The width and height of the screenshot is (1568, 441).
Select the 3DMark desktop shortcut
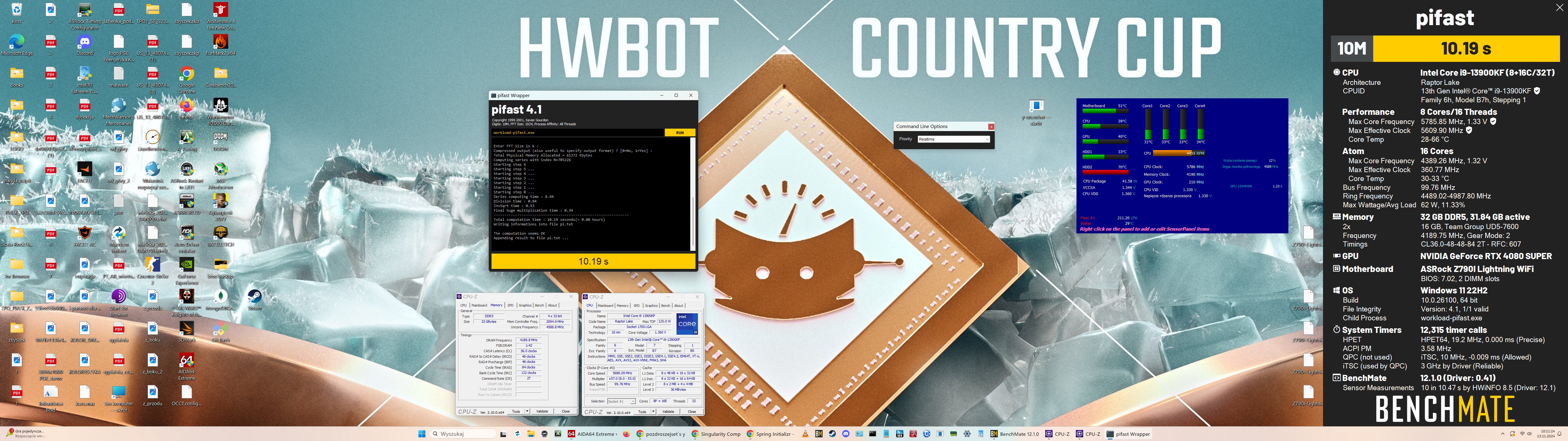pos(187,331)
